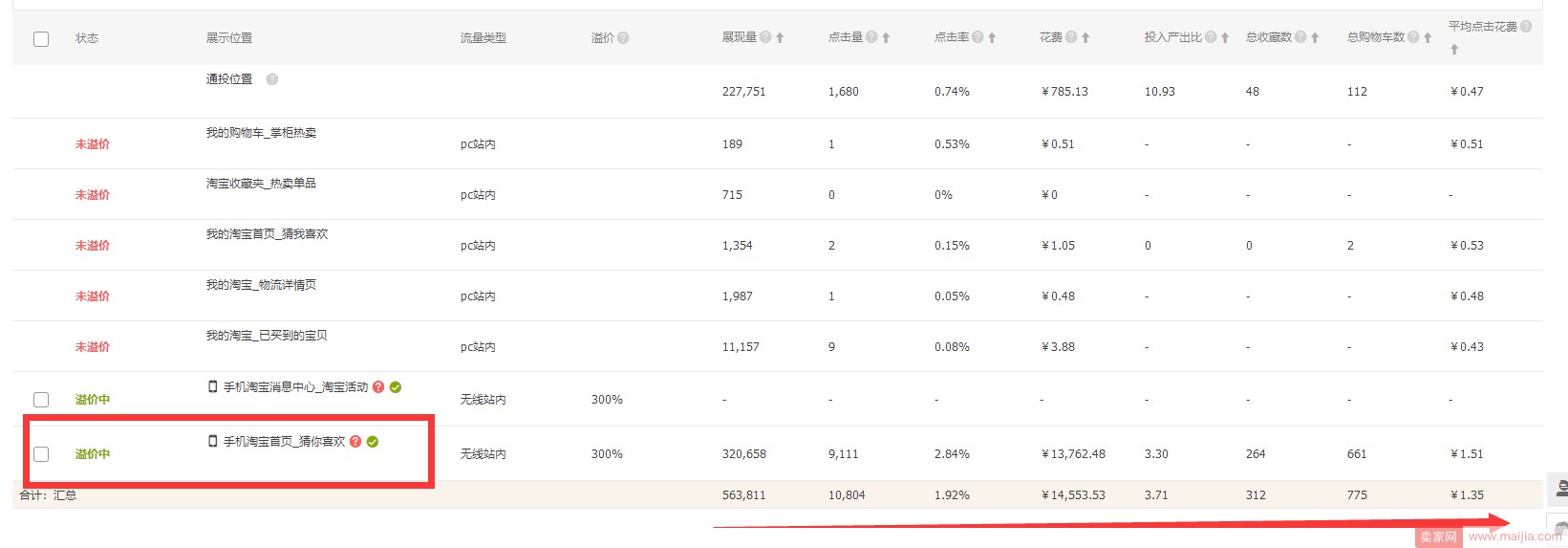
Task: Select 我的淘宝_已买到的宝贝 placement
Action: pos(267,336)
